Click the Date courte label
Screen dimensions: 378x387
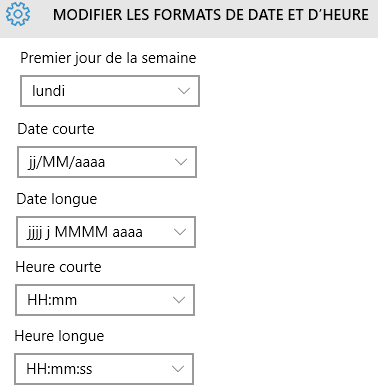56,129
